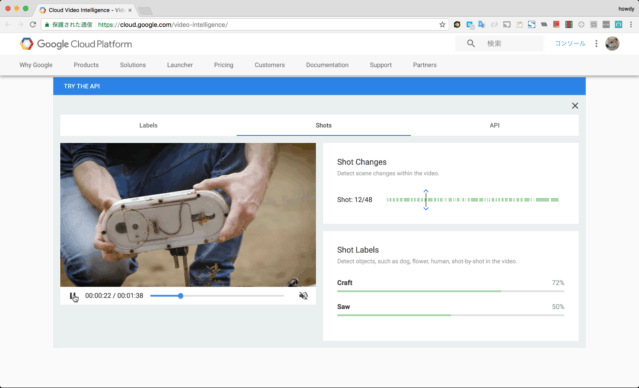
Task: Open the Products menu
Action: tap(86, 65)
